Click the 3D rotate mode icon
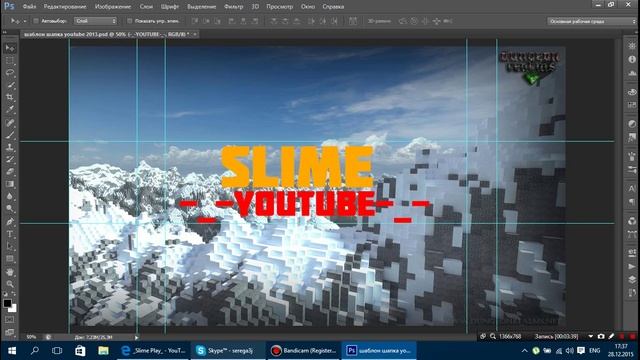 [402, 21]
